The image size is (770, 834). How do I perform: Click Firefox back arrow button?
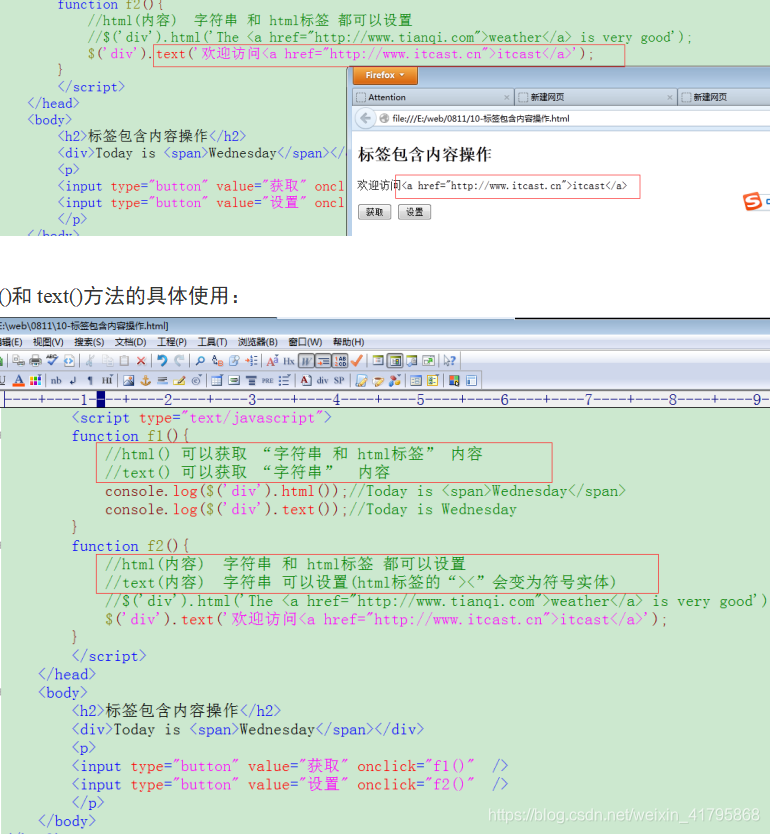point(365,118)
